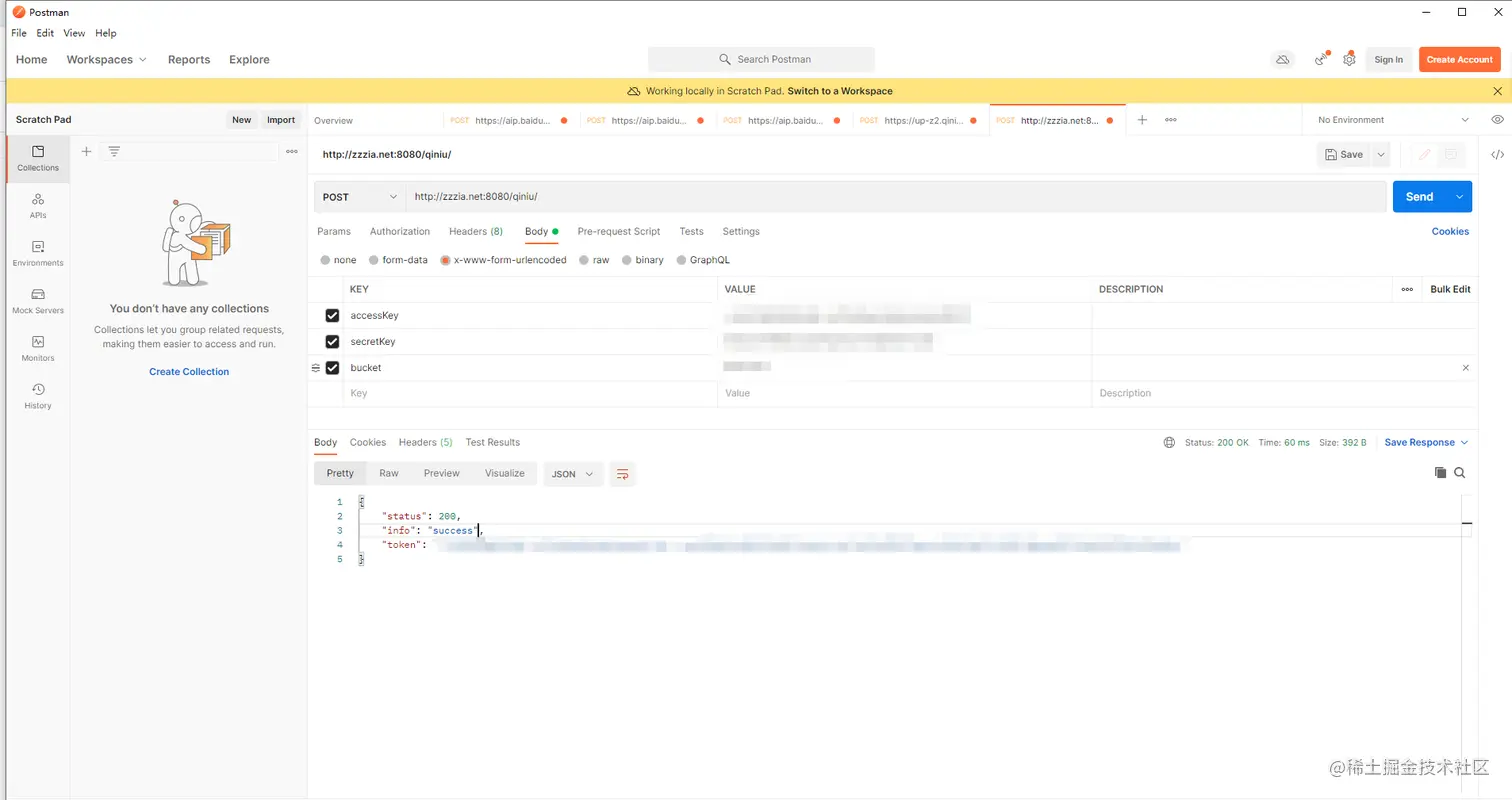Open the Help menu
Image resolution: width=1512 pixels, height=800 pixels.
click(x=106, y=33)
